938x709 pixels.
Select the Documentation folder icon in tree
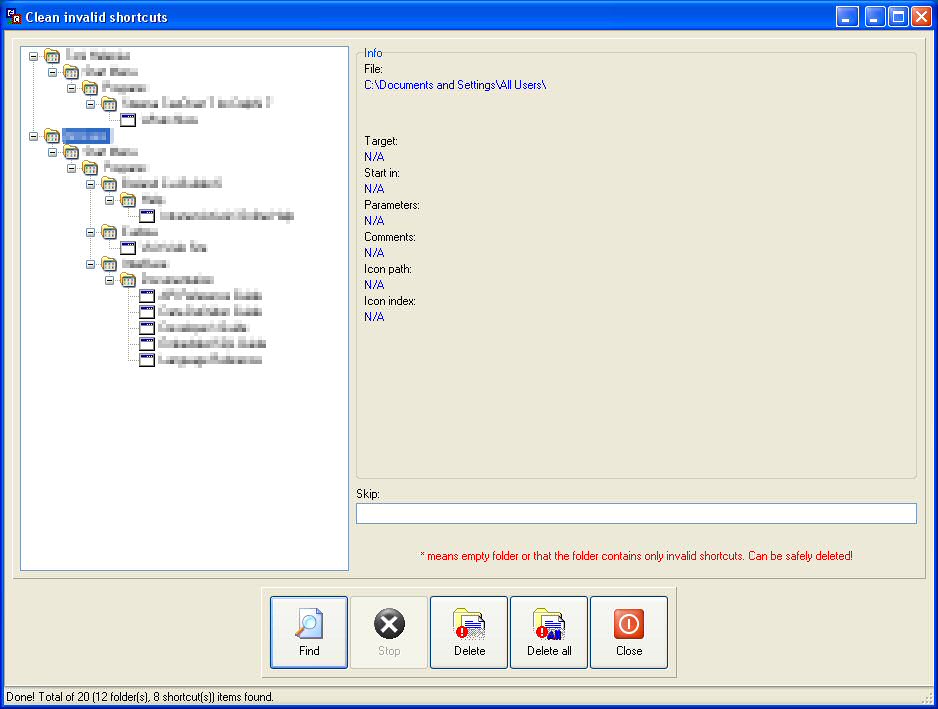coord(128,280)
